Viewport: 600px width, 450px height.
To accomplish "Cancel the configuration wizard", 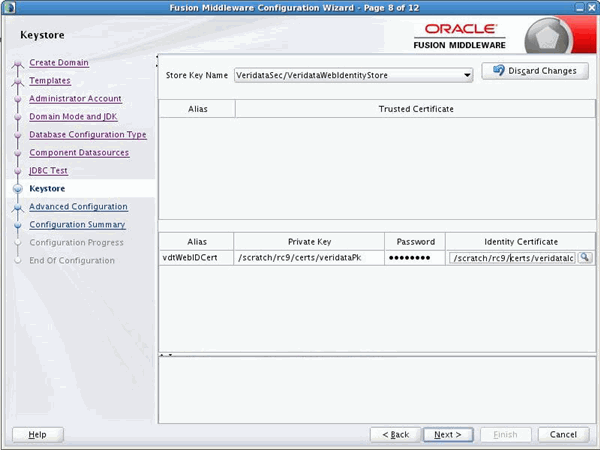I will pyautogui.click(x=563, y=434).
